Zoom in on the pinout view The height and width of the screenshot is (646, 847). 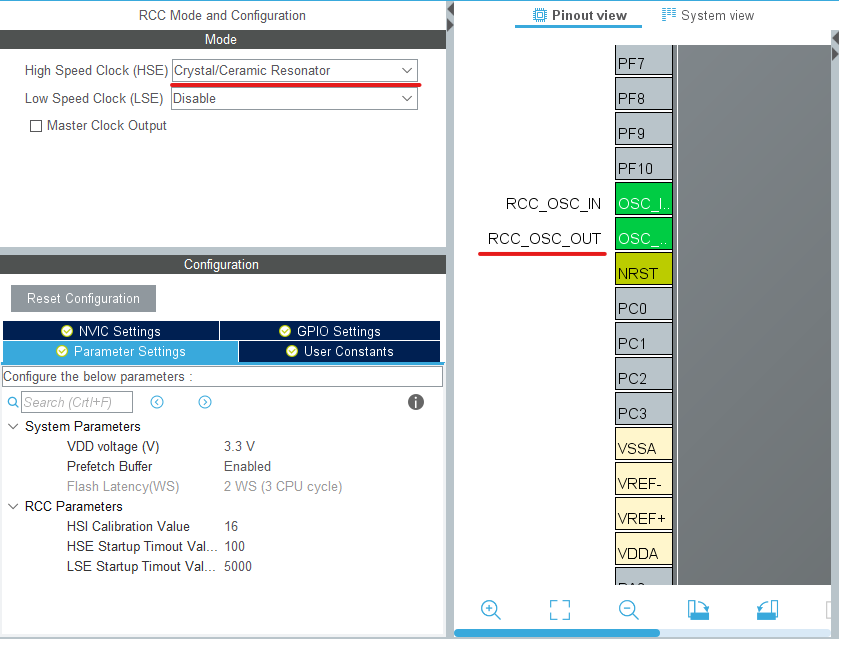(490, 609)
